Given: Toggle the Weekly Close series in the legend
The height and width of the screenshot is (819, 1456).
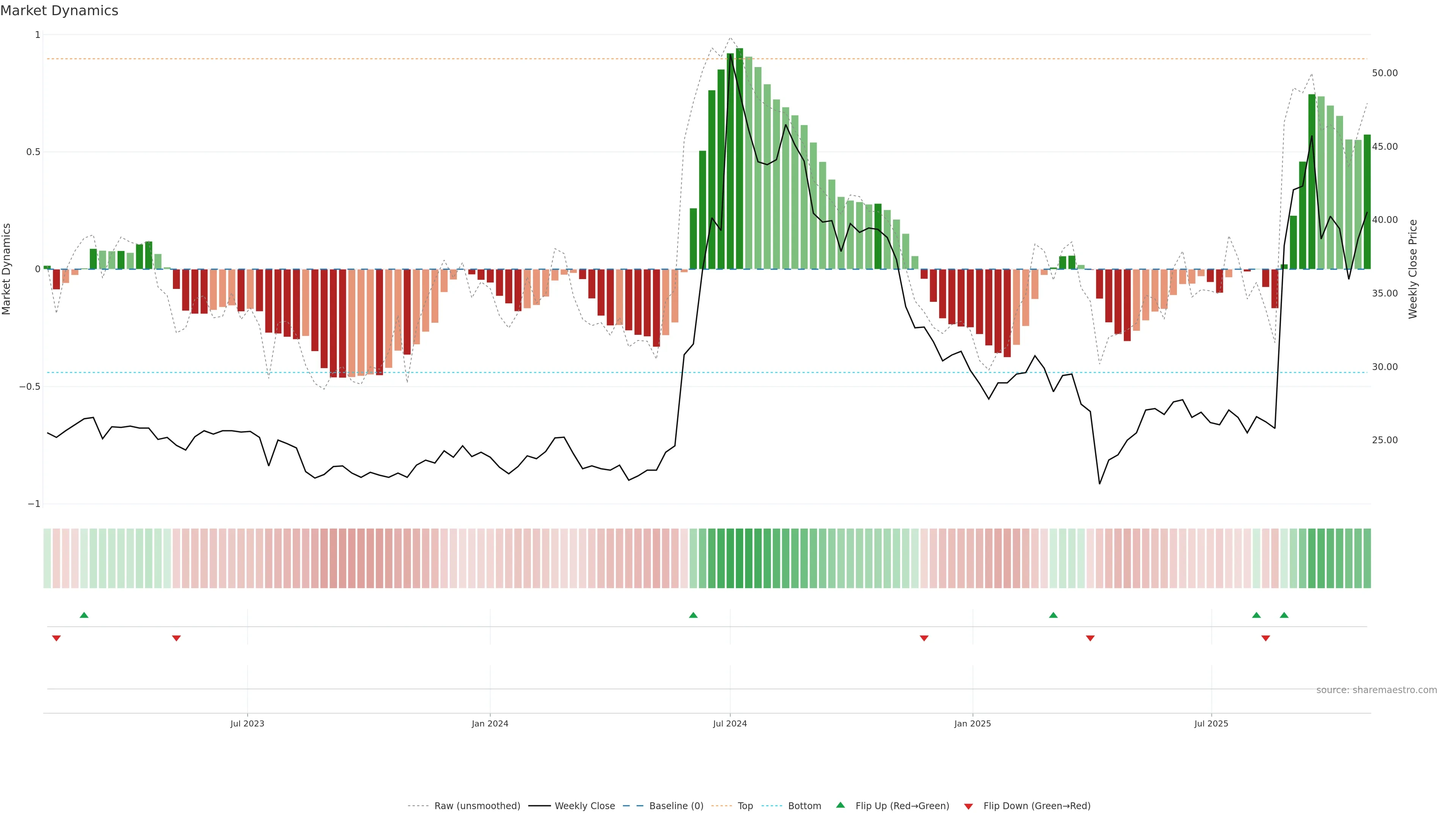Looking at the screenshot, I should [x=584, y=806].
